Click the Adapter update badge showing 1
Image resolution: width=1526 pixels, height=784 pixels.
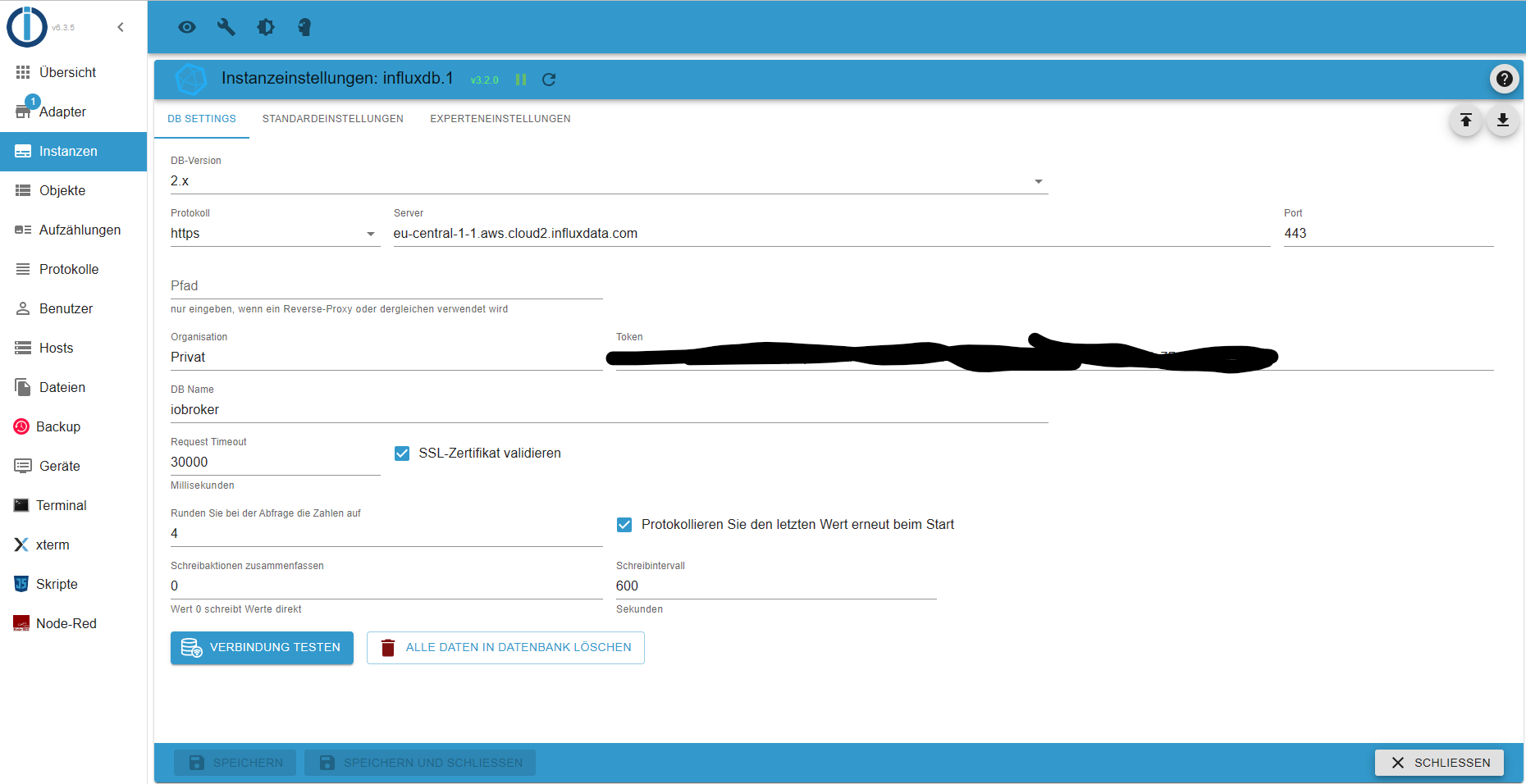click(x=33, y=102)
